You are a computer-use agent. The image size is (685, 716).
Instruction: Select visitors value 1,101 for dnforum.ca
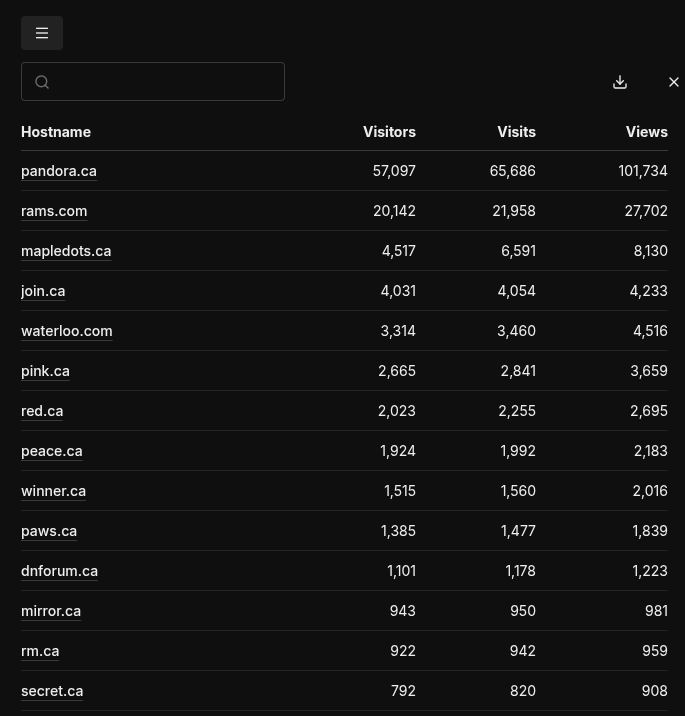401,571
